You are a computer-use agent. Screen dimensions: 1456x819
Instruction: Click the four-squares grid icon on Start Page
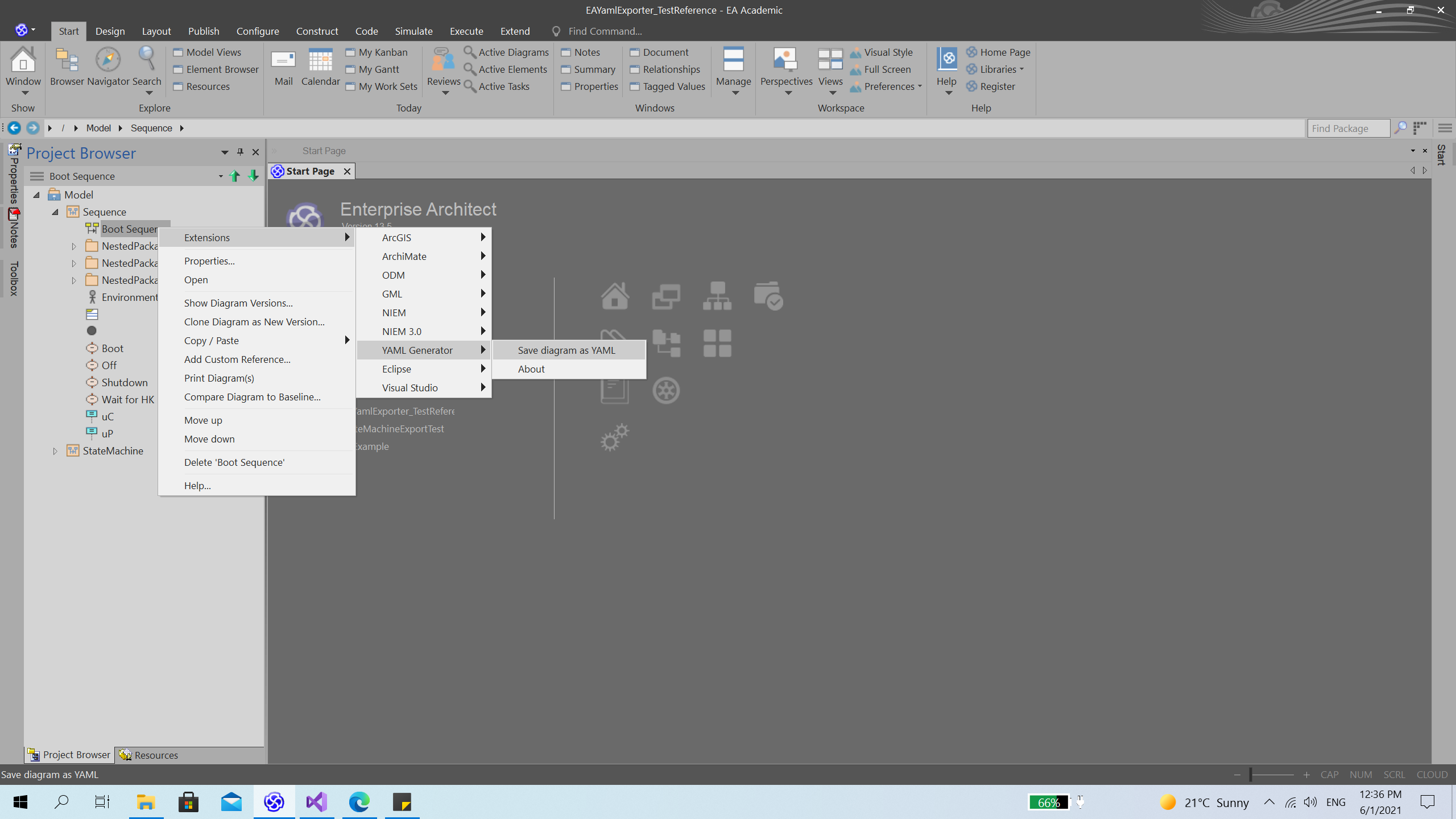click(717, 344)
